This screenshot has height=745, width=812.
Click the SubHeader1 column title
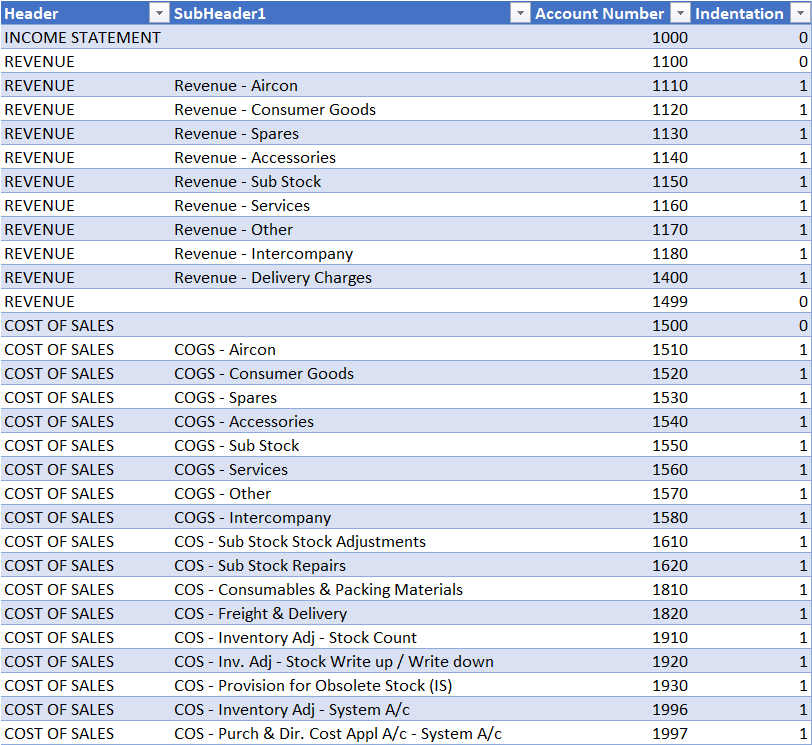coord(220,13)
